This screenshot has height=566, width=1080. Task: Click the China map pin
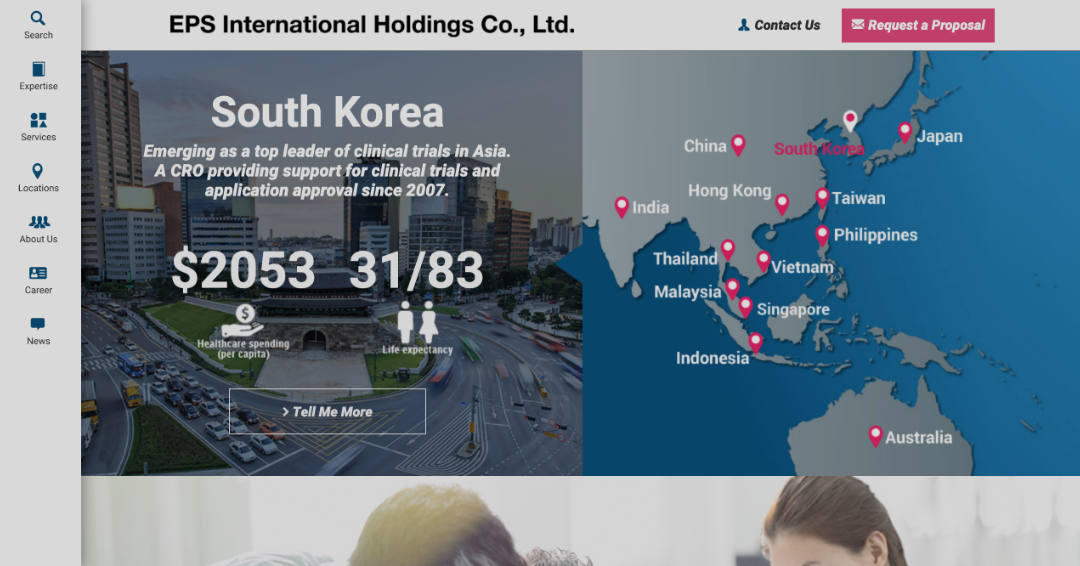click(x=738, y=145)
